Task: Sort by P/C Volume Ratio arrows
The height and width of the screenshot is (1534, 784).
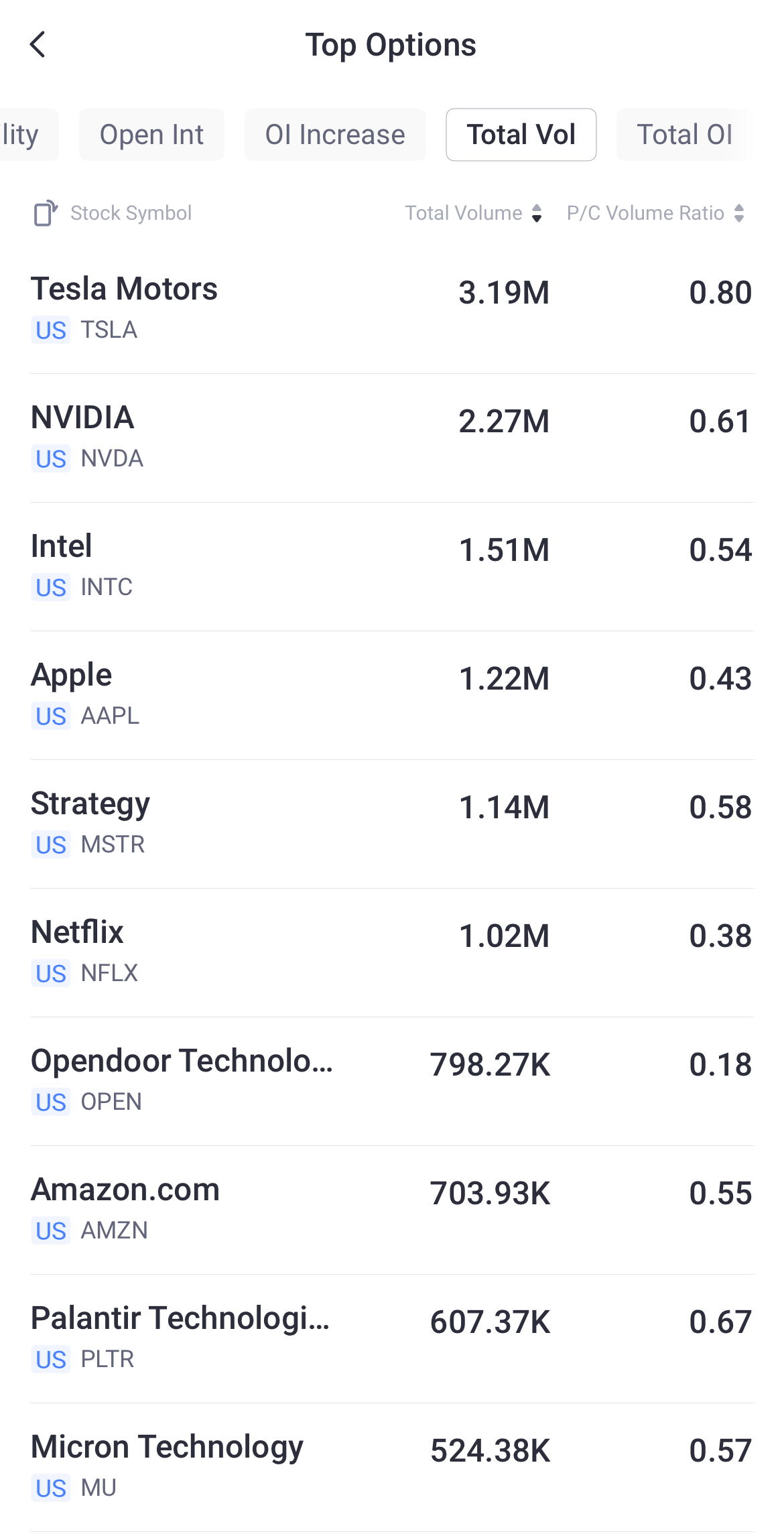Action: pyautogui.click(x=739, y=213)
